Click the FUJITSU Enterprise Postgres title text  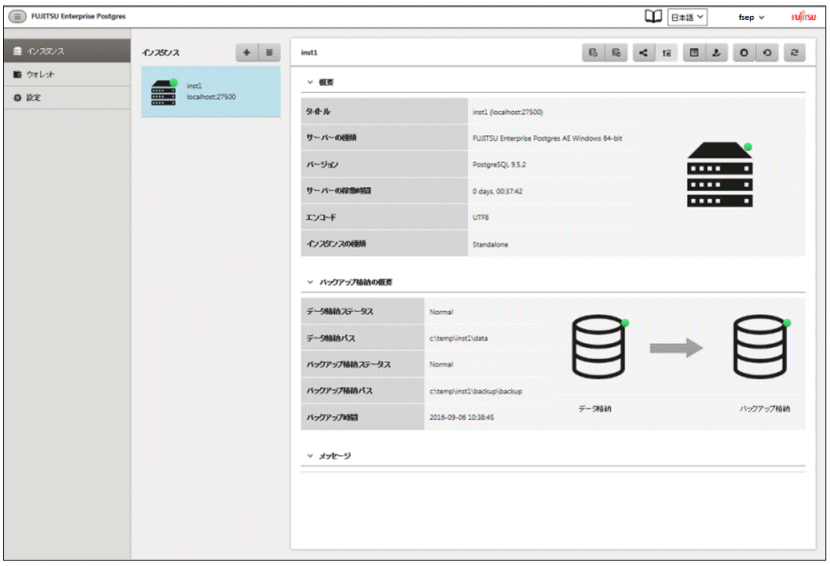click(x=78, y=16)
